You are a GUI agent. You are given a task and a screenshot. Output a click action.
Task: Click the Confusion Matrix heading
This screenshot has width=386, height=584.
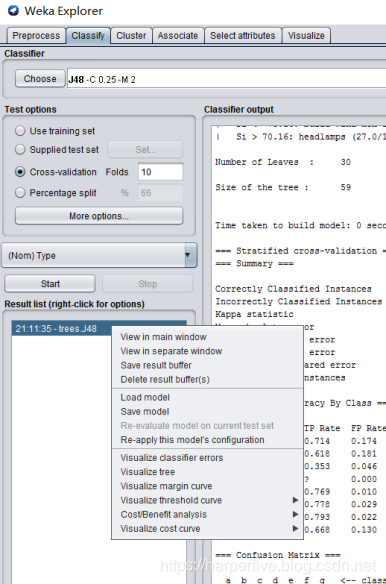(278, 555)
